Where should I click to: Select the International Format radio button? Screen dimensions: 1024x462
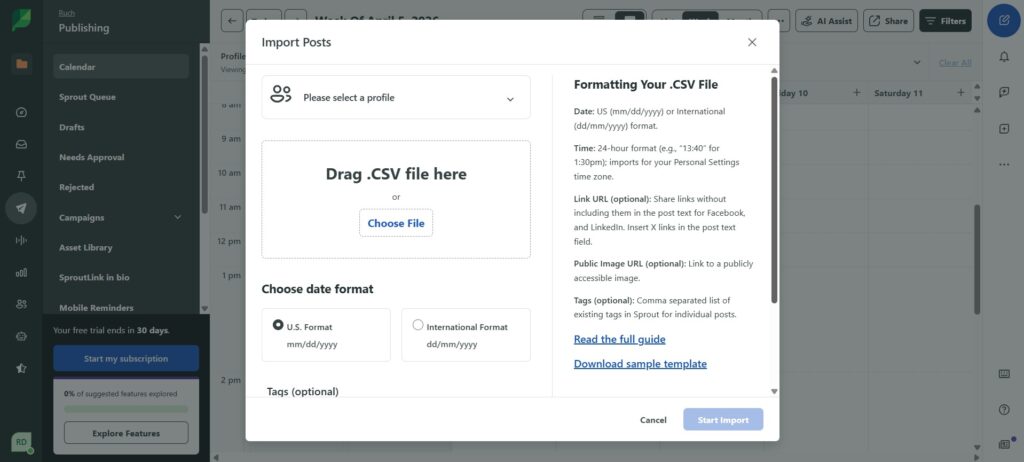418,325
